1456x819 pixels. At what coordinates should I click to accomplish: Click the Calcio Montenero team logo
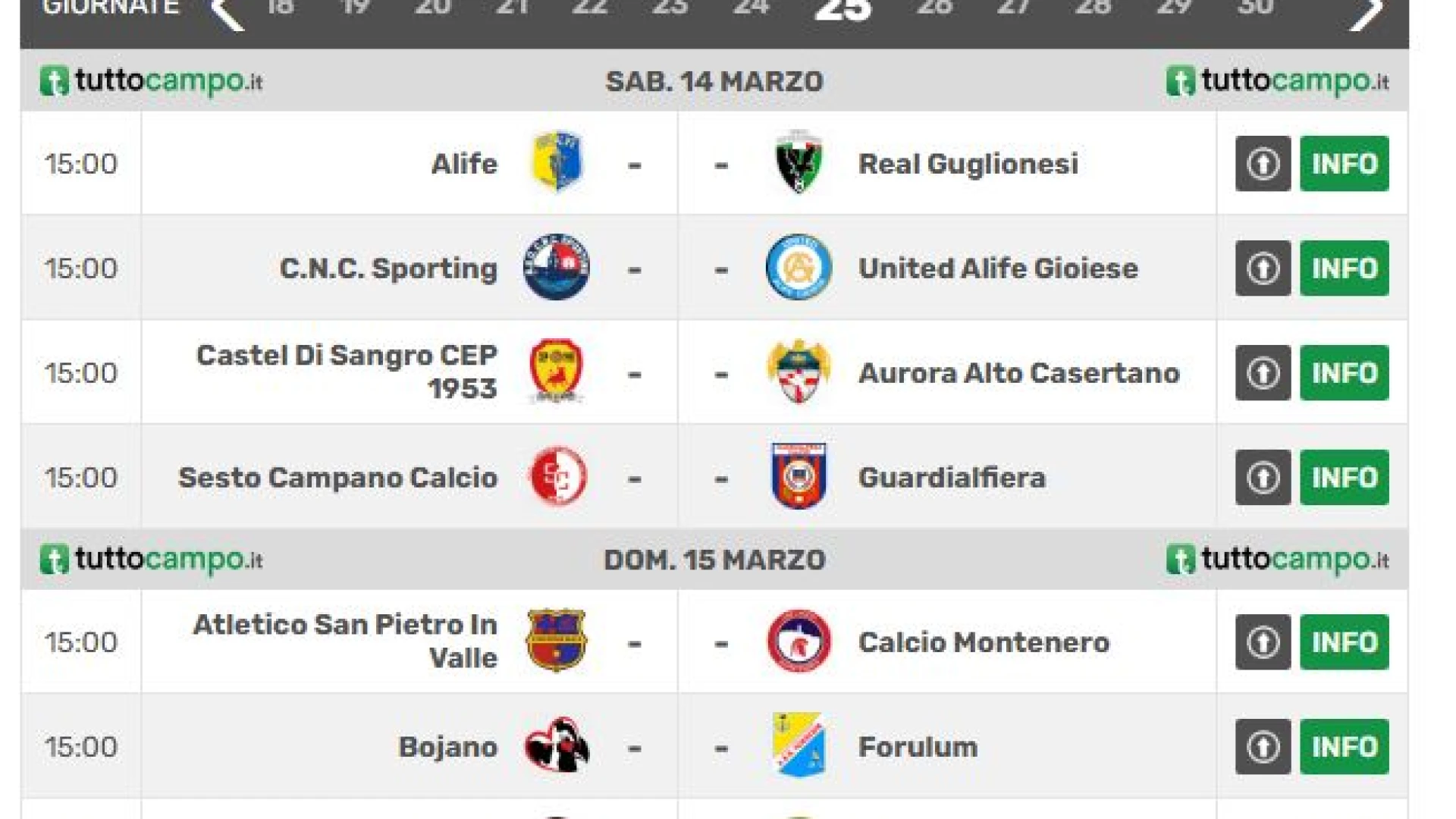(x=799, y=642)
